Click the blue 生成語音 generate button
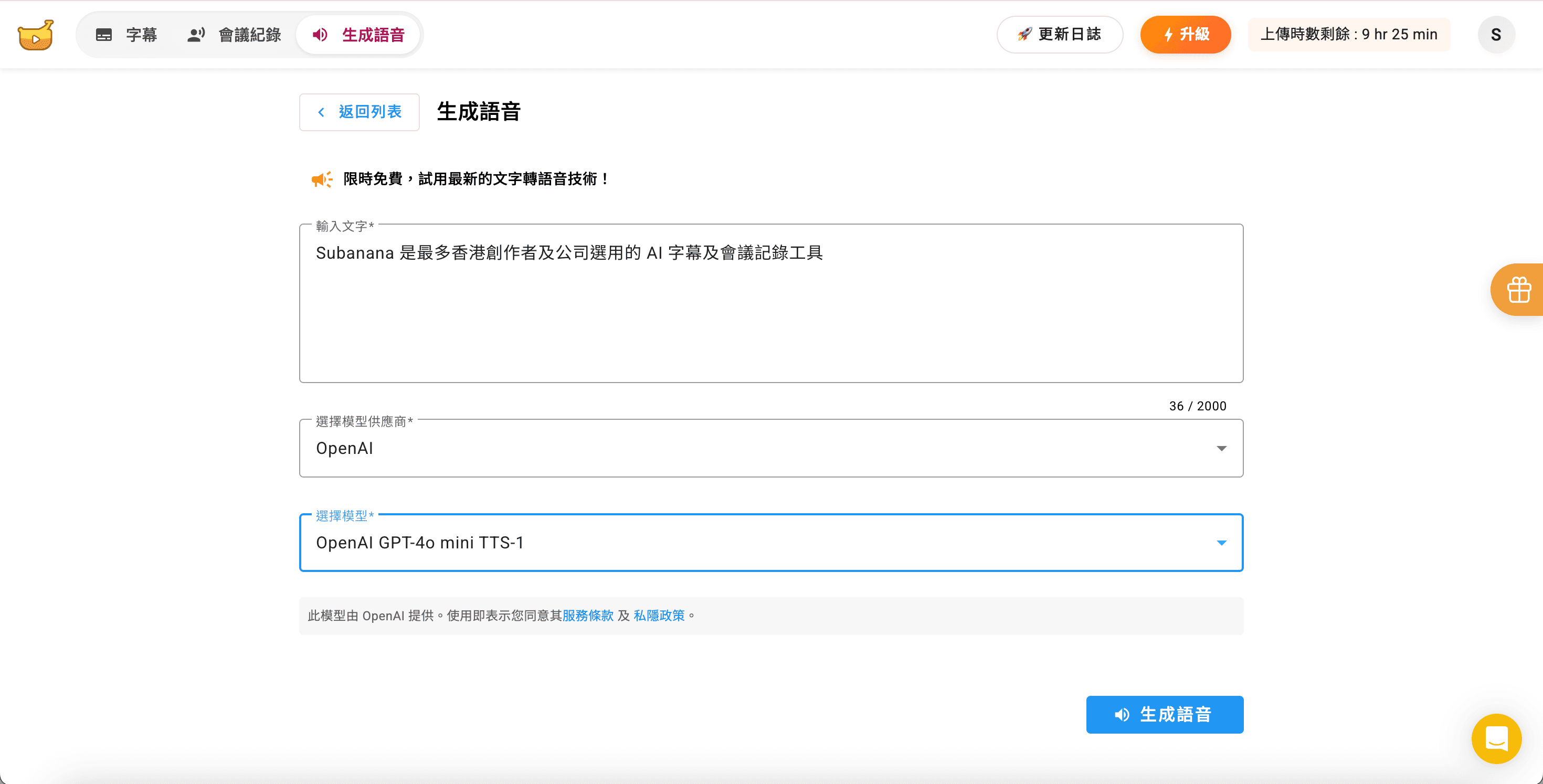The height and width of the screenshot is (784, 1543). [x=1165, y=715]
